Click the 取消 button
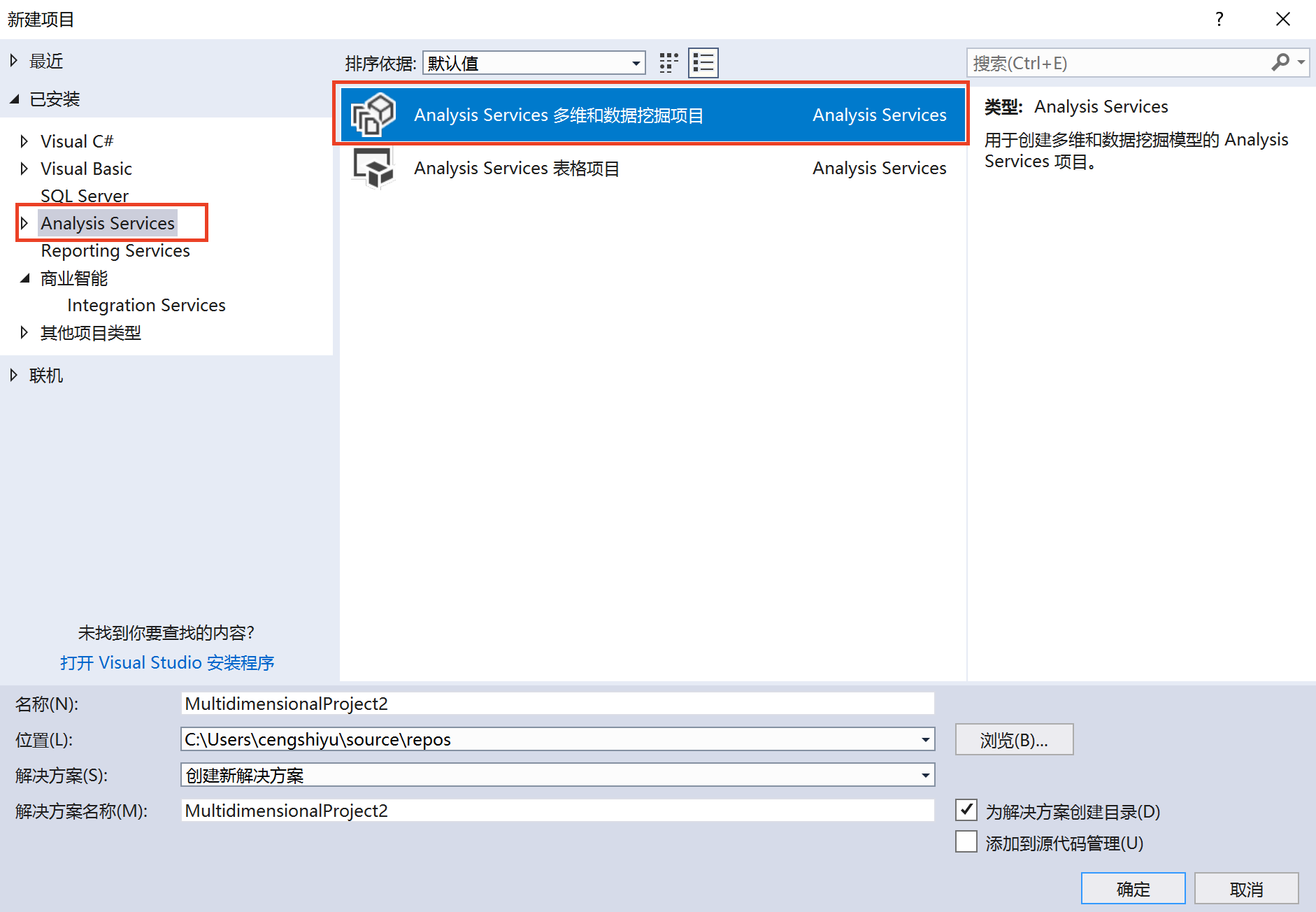Viewport: 1316px width, 912px height. pos(1246,889)
